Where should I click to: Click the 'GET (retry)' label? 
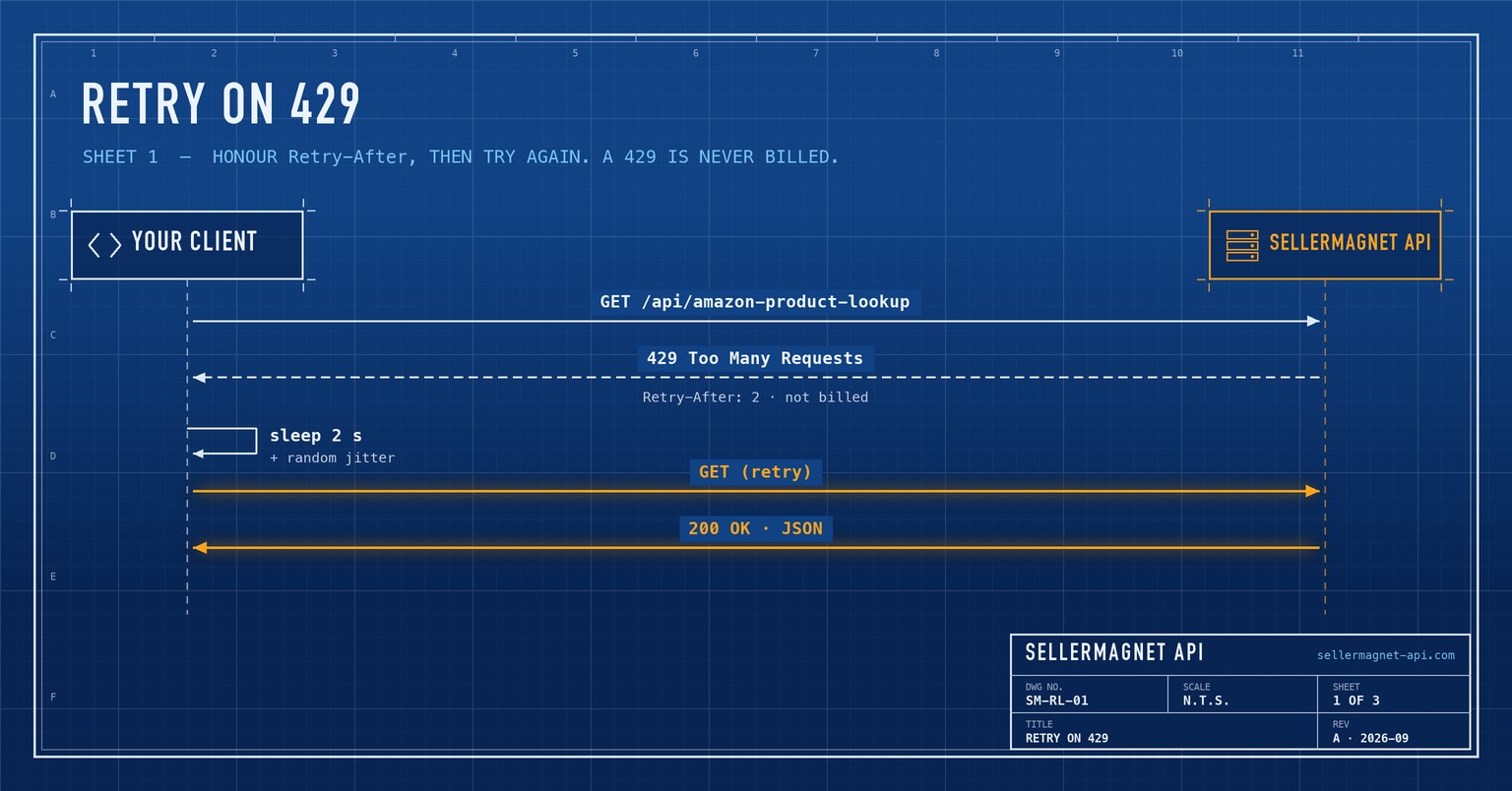(x=755, y=472)
